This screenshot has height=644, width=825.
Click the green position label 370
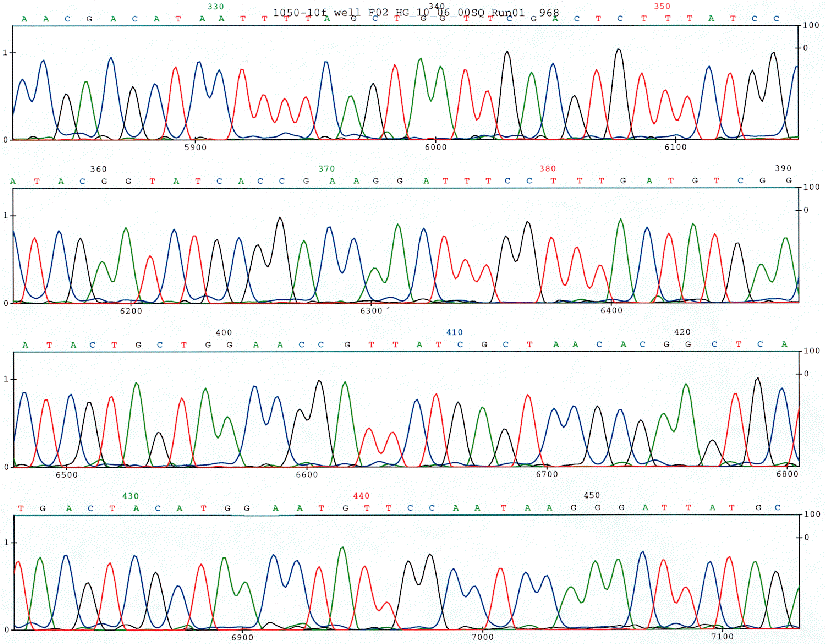tap(326, 169)
